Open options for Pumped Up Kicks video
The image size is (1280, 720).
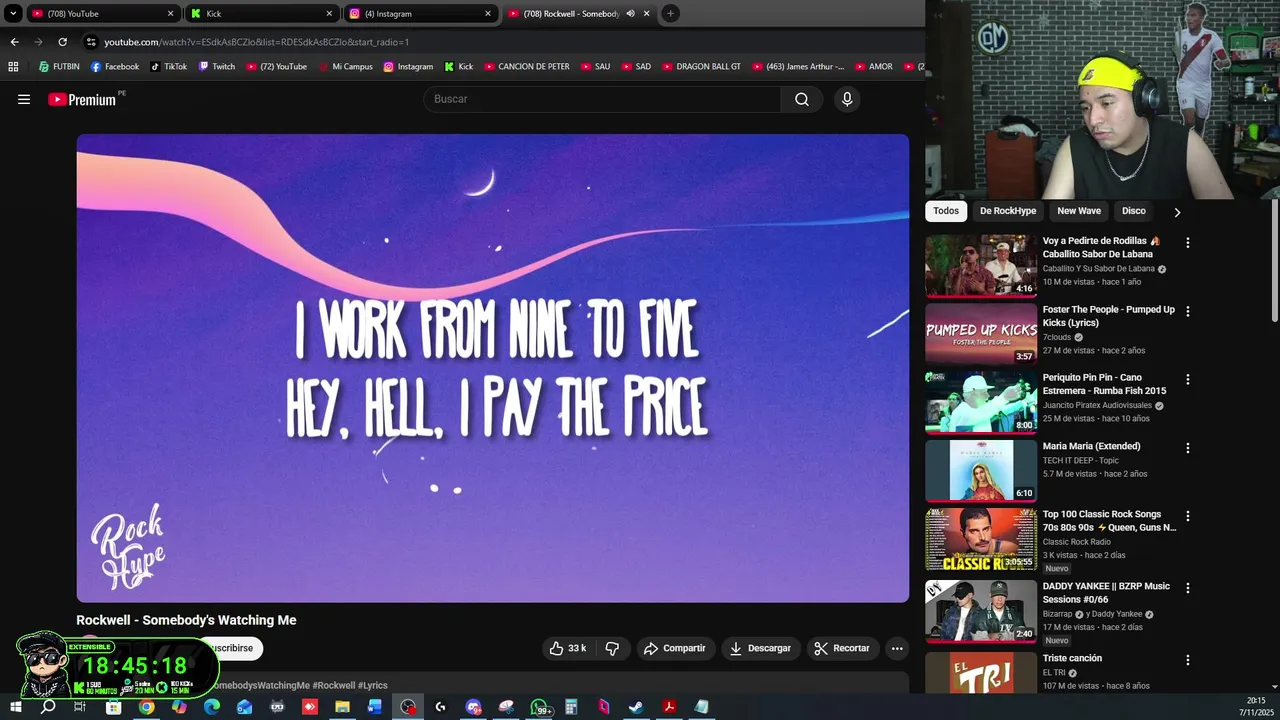click(1188, 311)
